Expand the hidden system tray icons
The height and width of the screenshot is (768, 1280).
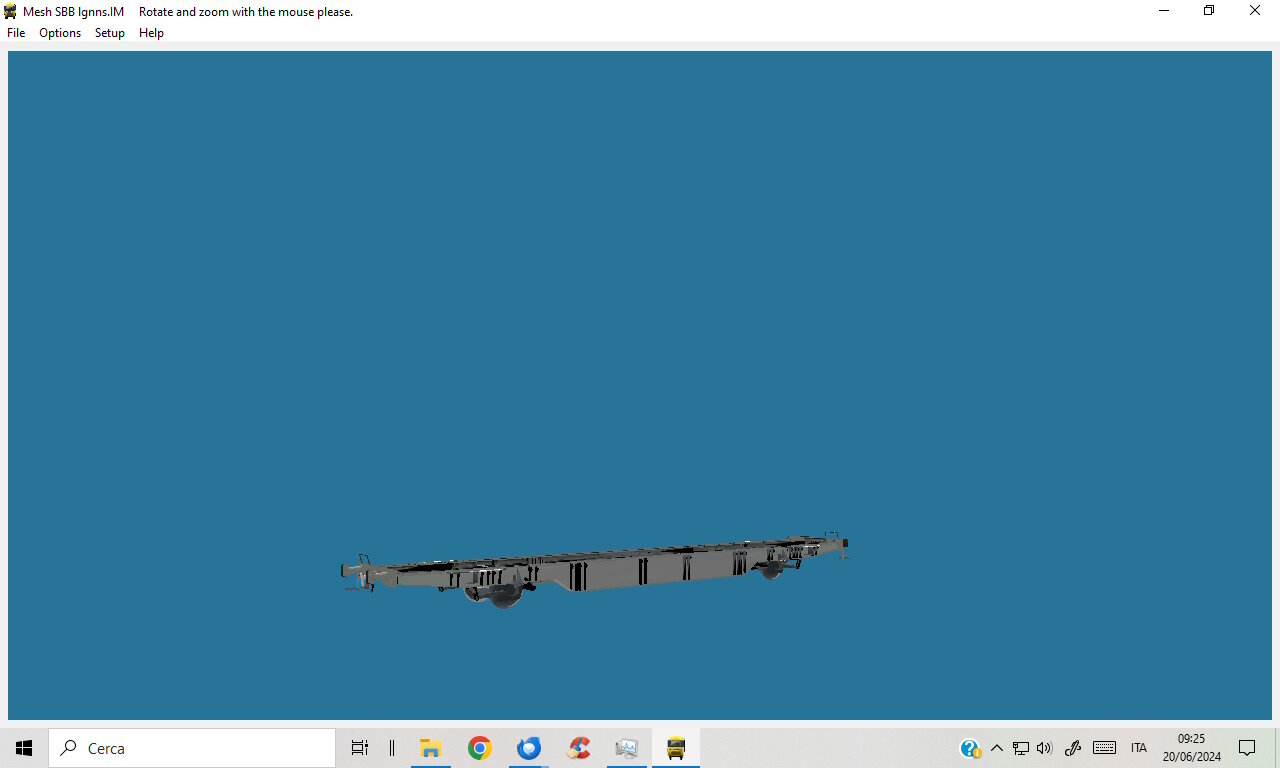click(x=996, y=748)
